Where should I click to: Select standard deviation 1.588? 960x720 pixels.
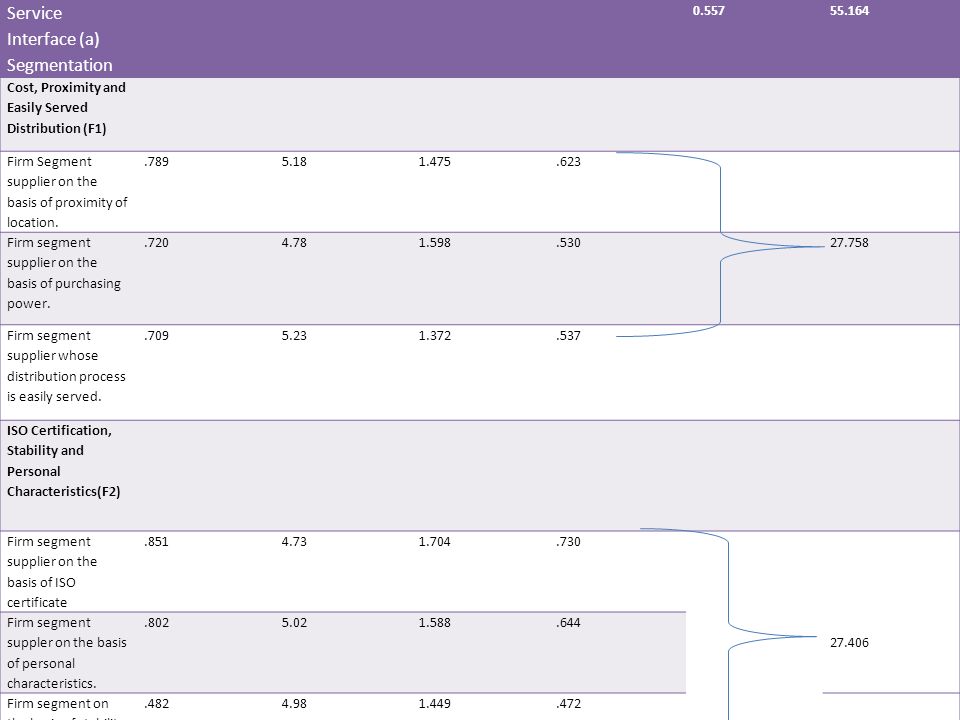pyautogui.click(x=435, y=623)
